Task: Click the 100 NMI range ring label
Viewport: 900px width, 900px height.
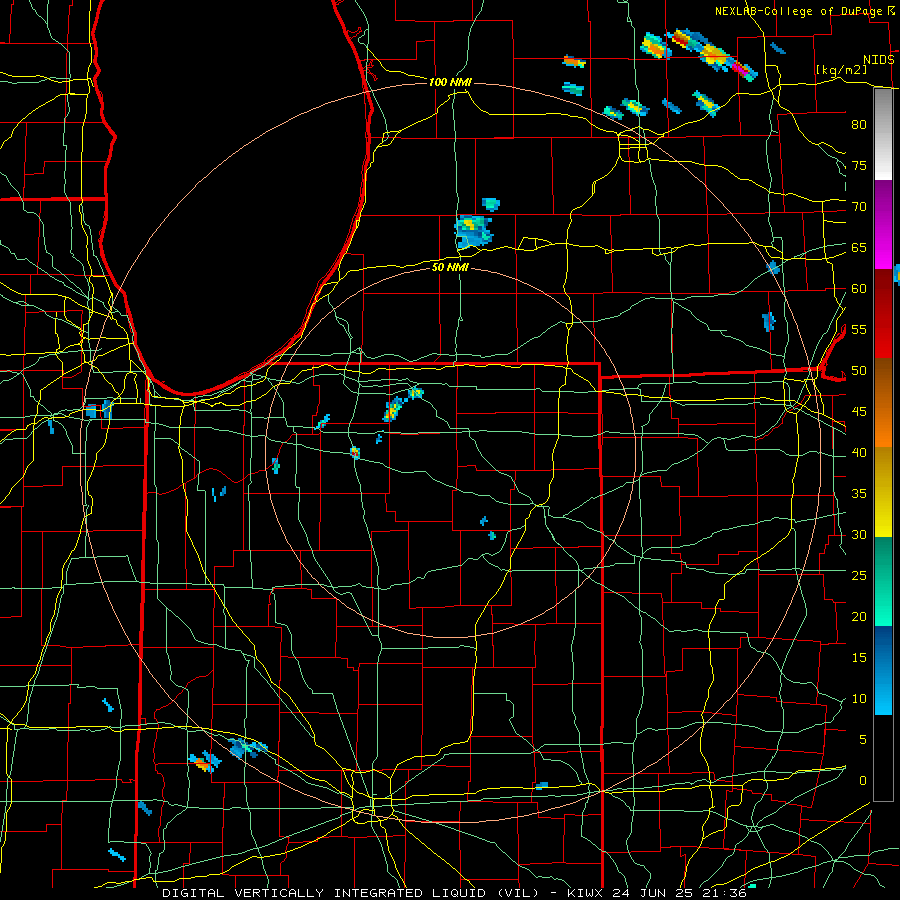Action: coord(451,82)
